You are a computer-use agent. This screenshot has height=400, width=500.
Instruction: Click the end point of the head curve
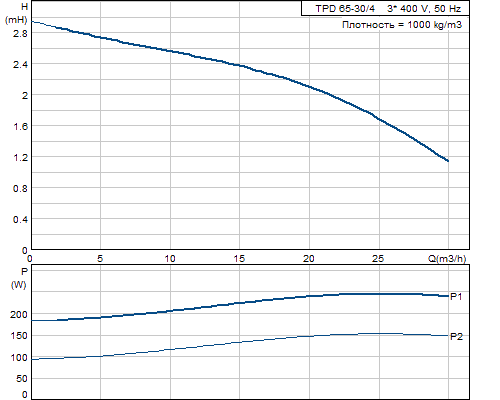[x=448, y=161]
